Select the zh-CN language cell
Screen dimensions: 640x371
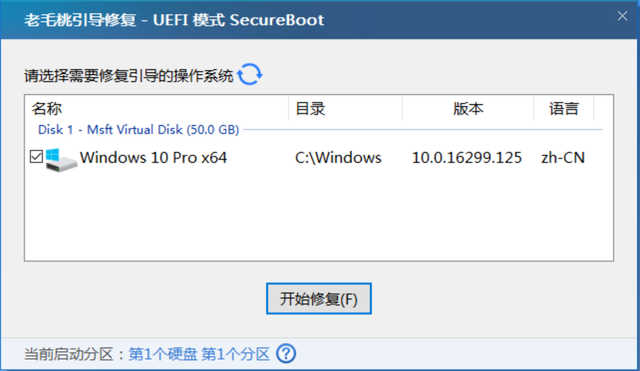pyautogui.click(x=563, y=158)
